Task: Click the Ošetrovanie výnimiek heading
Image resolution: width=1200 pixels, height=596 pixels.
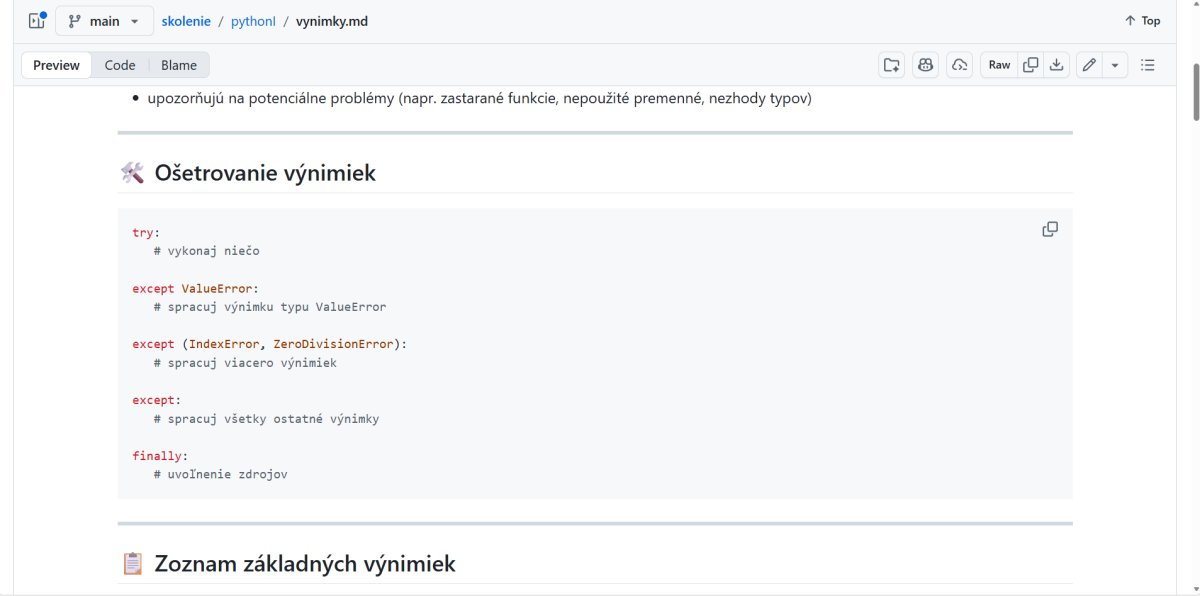Action: click(x=265, y=173)
